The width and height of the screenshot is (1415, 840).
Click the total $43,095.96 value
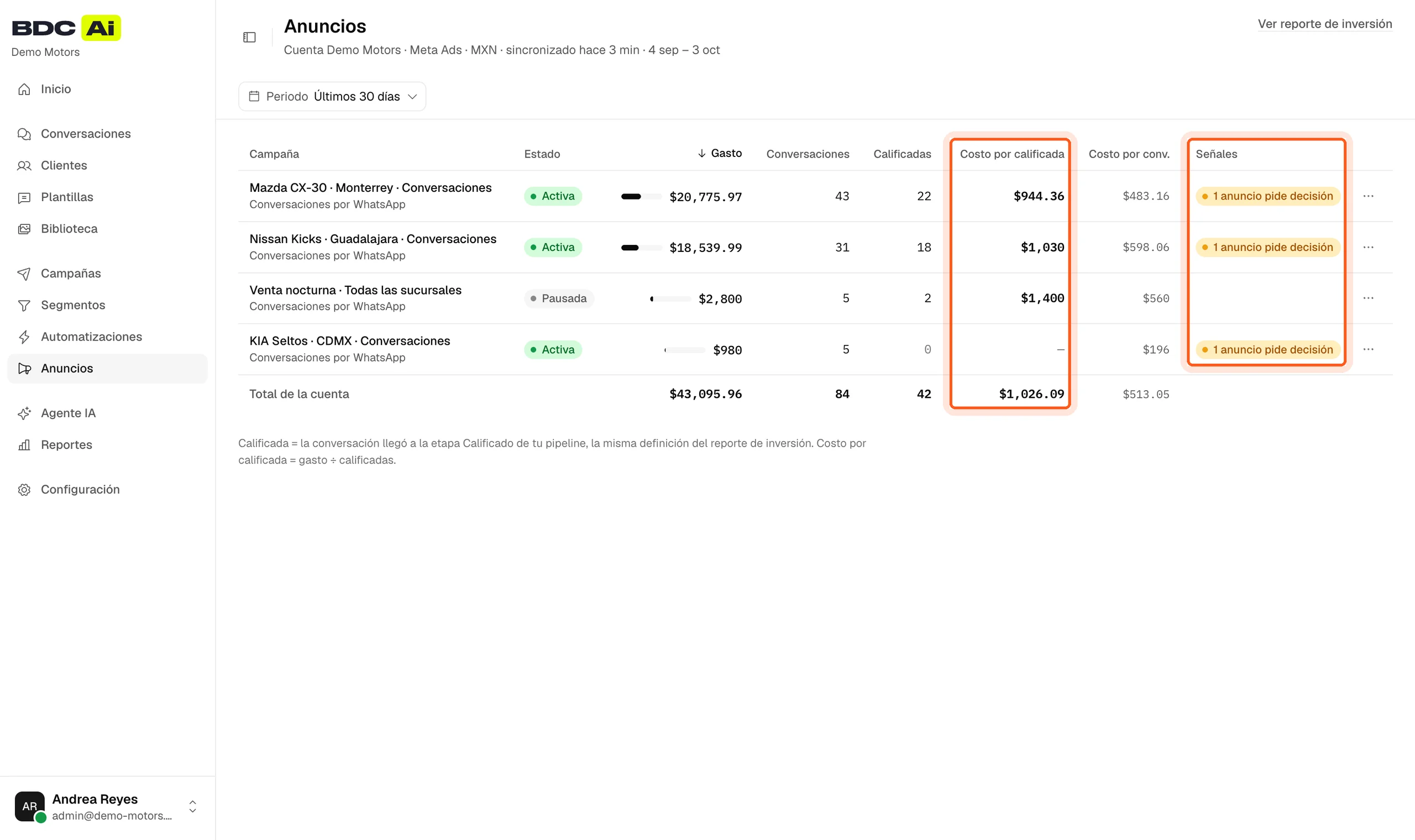tap(705, 394)
